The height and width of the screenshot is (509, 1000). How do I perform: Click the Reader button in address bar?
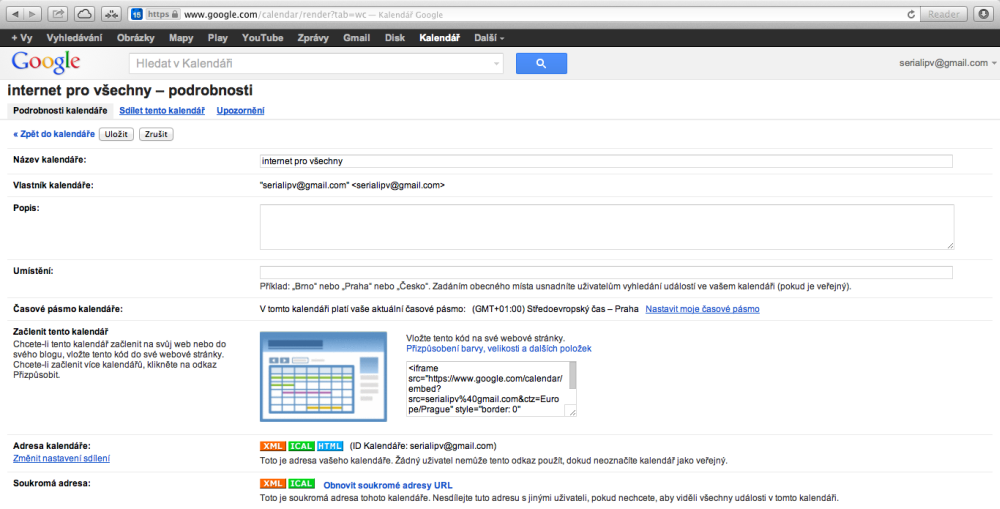(944, 14)
